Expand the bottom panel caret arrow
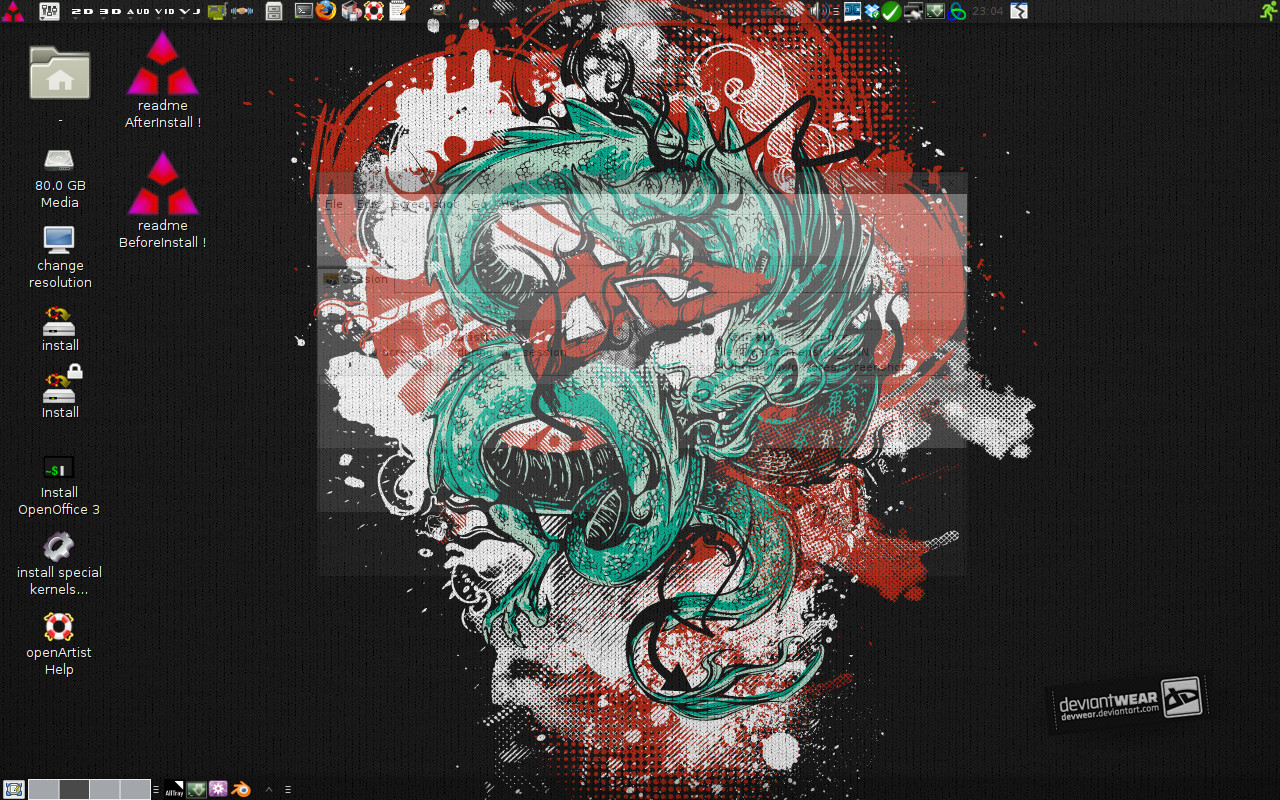Screen dimensions: 1280x800 (x=269, y=790)
